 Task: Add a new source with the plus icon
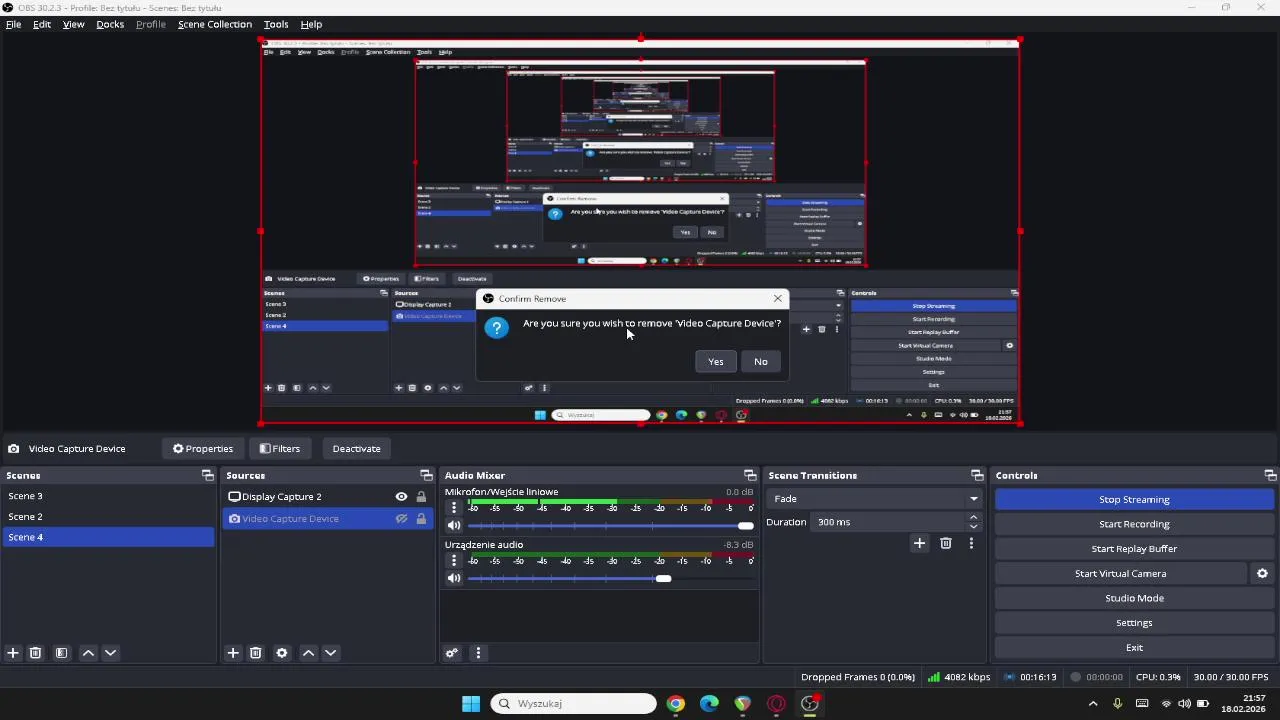(x=233, y=653)
